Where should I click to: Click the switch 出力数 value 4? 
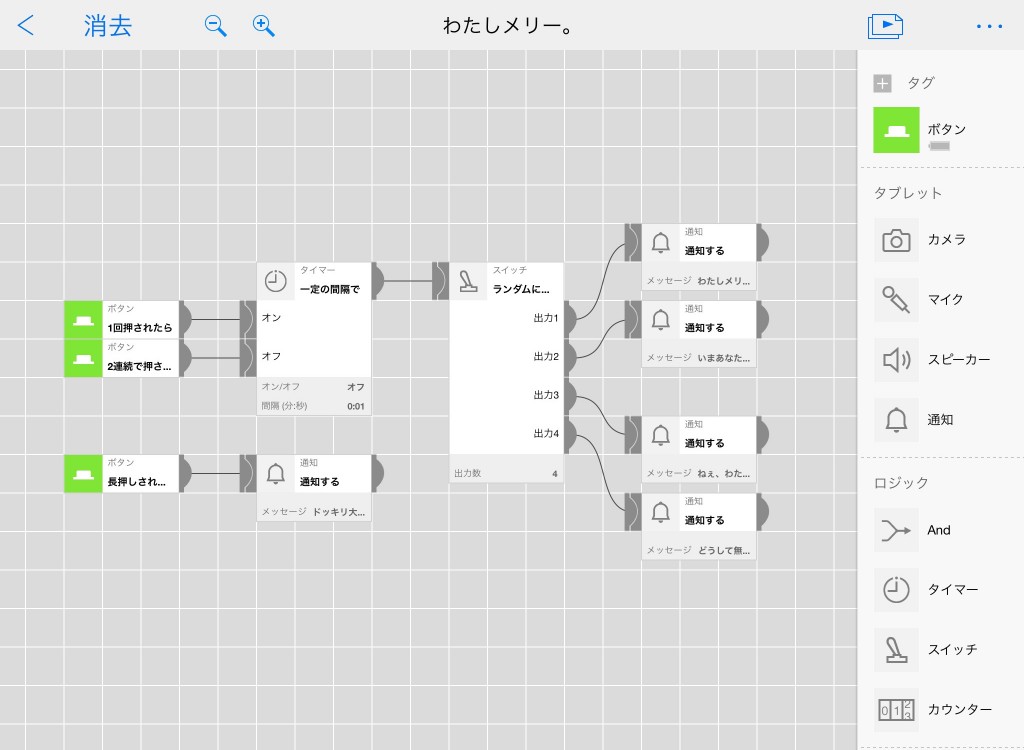(x=554, y=474)
